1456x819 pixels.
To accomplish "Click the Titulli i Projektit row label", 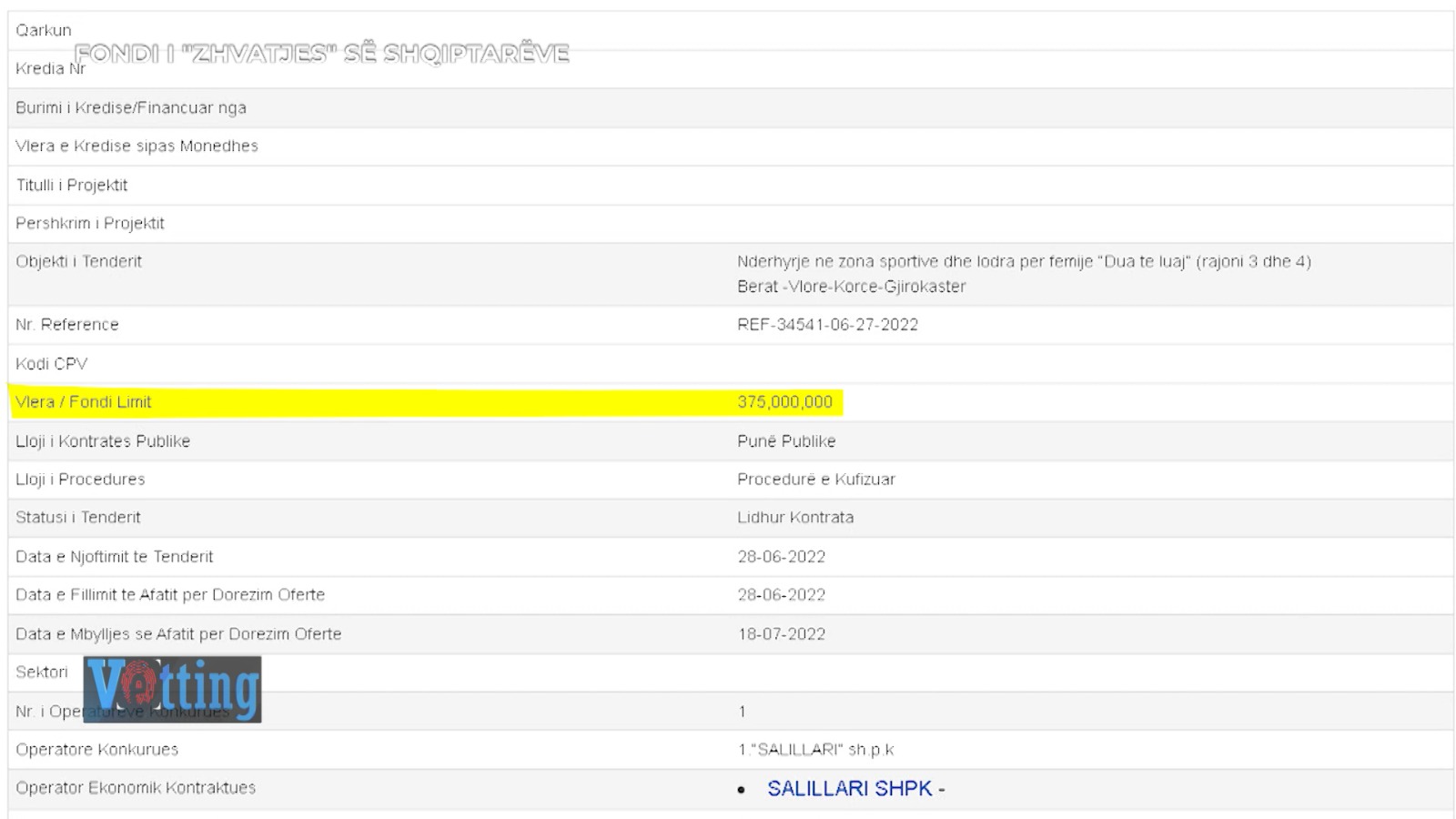I will click(72, 186).
